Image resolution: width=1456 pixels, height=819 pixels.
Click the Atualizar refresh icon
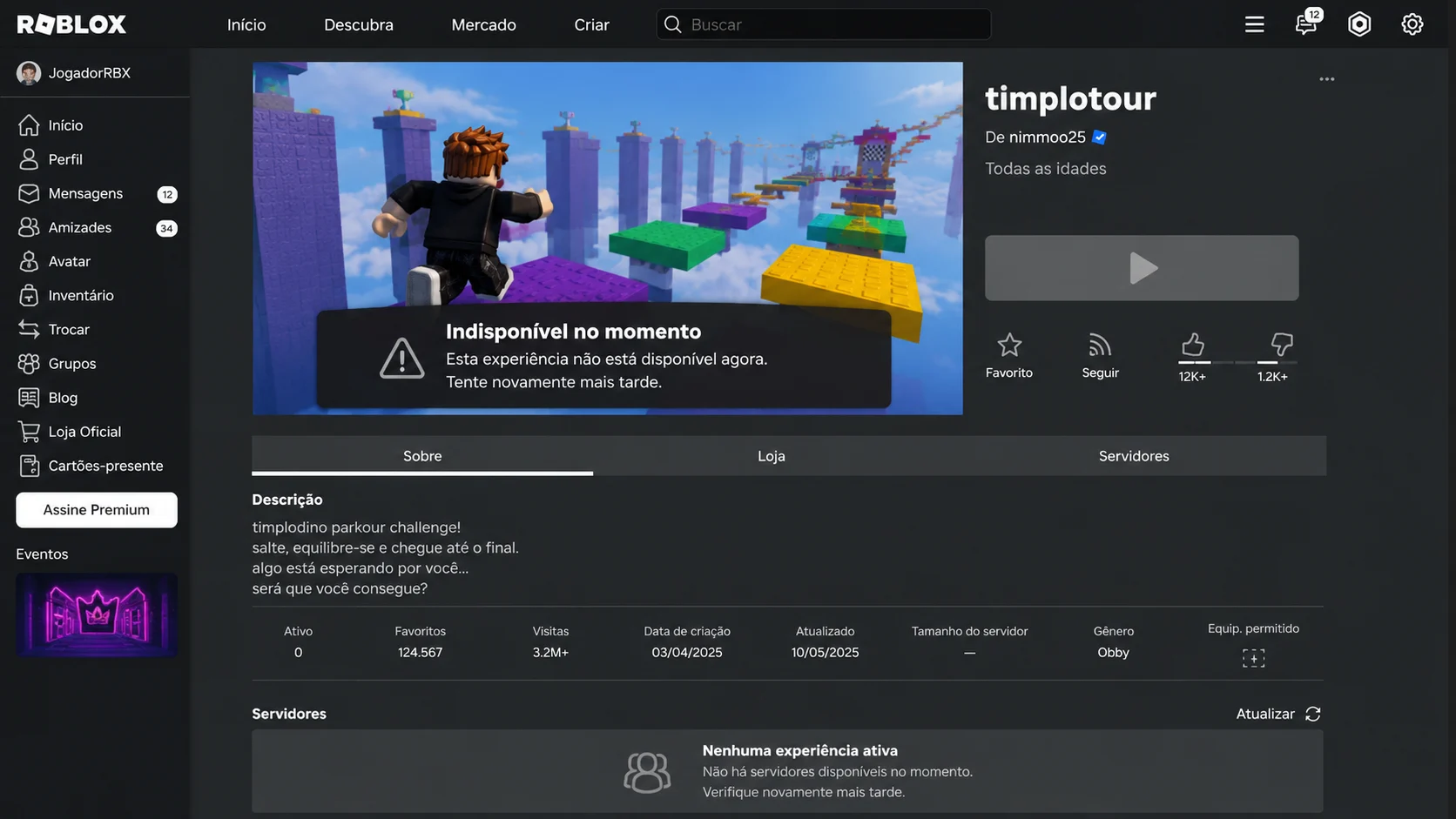(x=1313, y=714)
